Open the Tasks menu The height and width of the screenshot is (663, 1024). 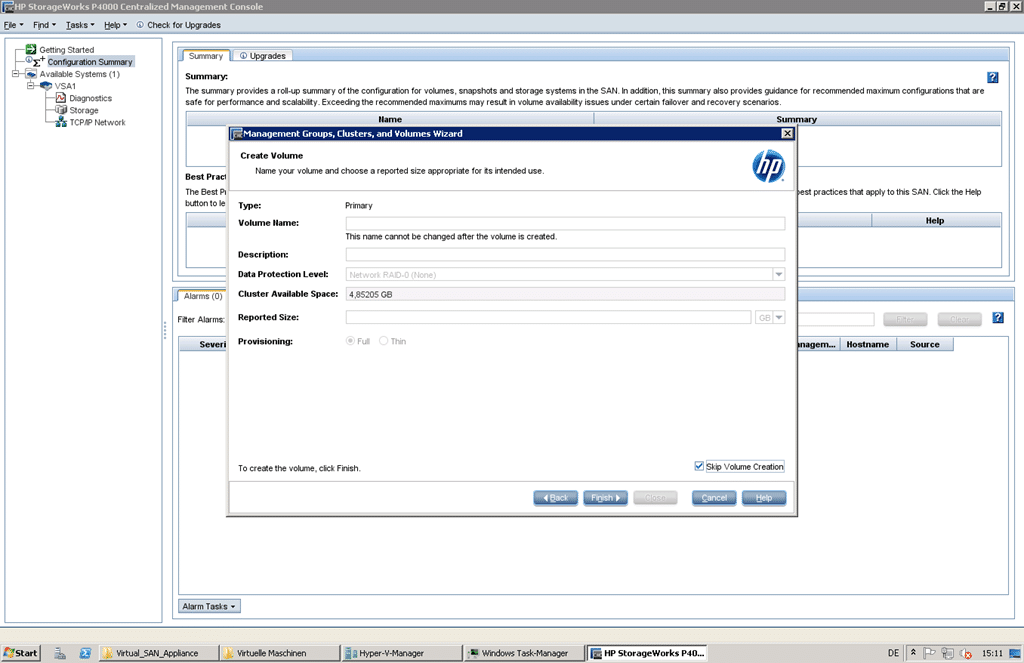pyautogui.click(x=80, y=25)
